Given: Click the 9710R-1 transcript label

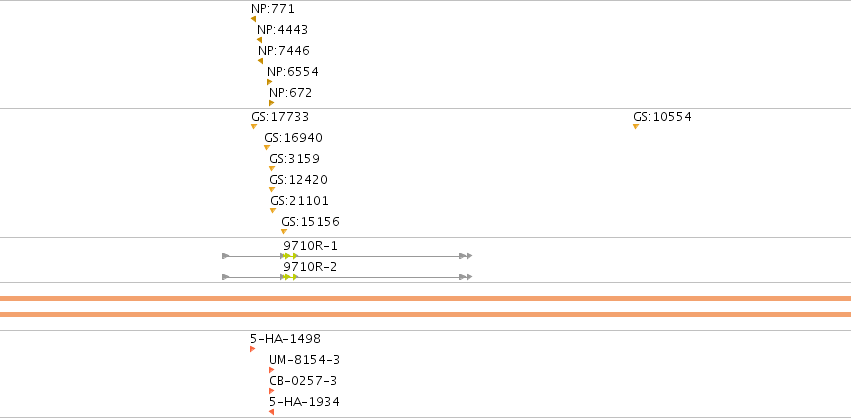Looking at the screenshot, I should (x=310, y=246).
